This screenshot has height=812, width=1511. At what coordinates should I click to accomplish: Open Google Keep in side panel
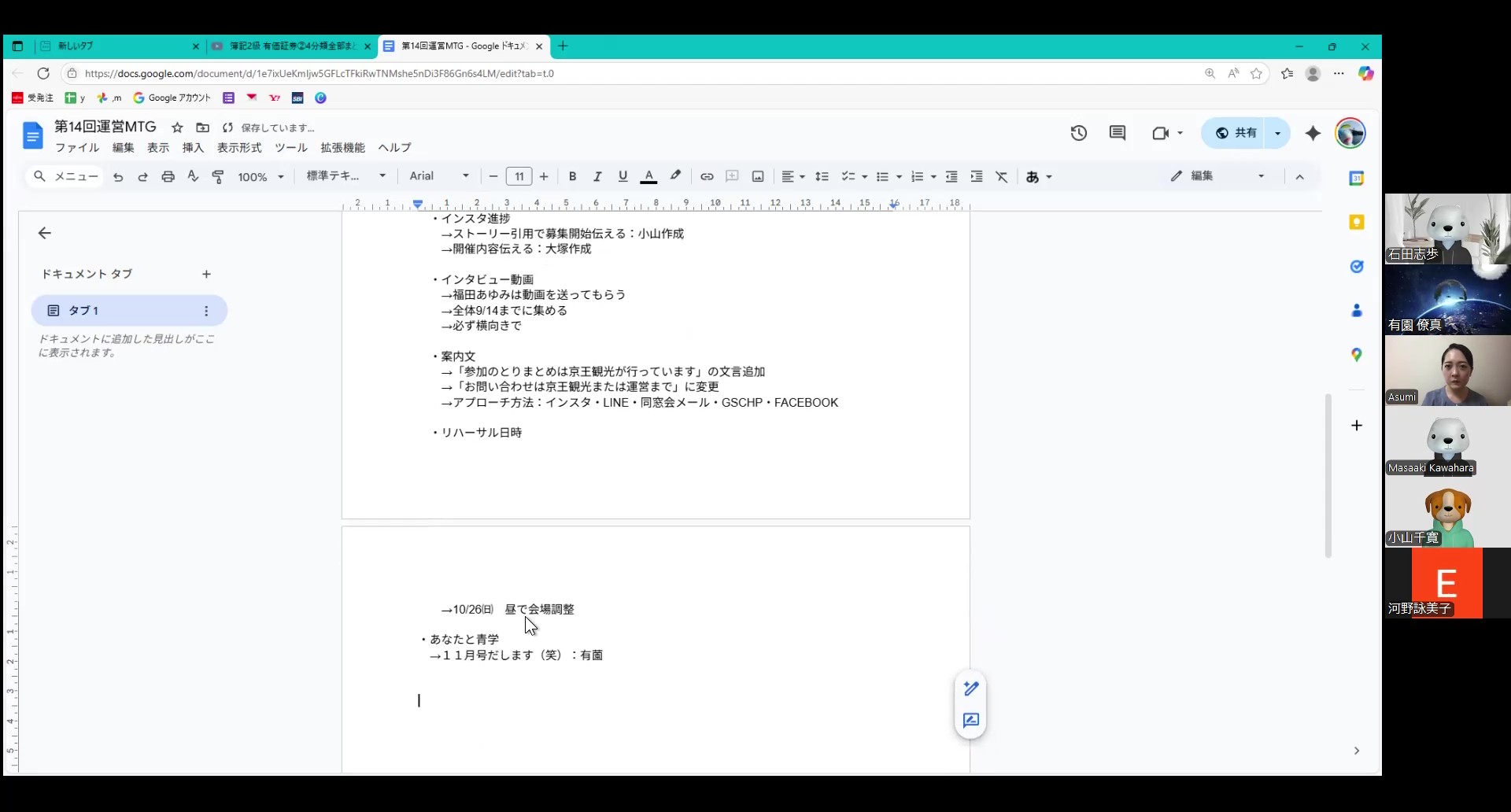coord(1357,223)
